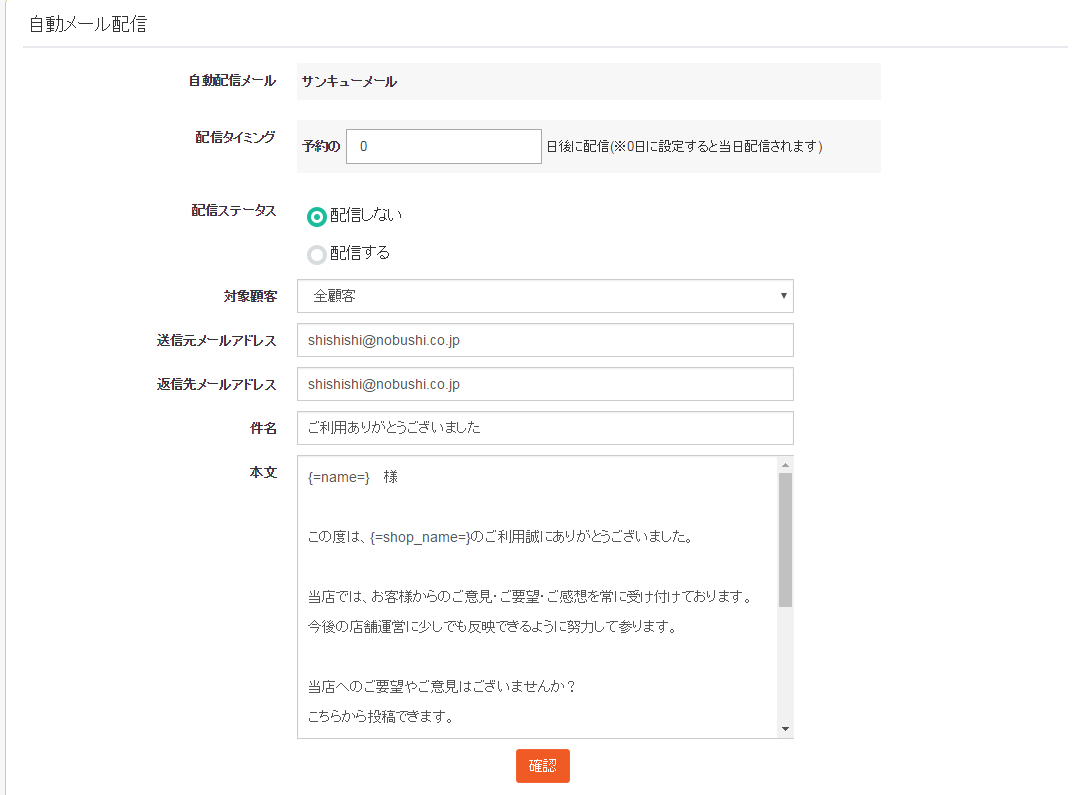Click the {=name=} 様 line in body
Screen dimensions: 1080x795
(x=353, y=477)
